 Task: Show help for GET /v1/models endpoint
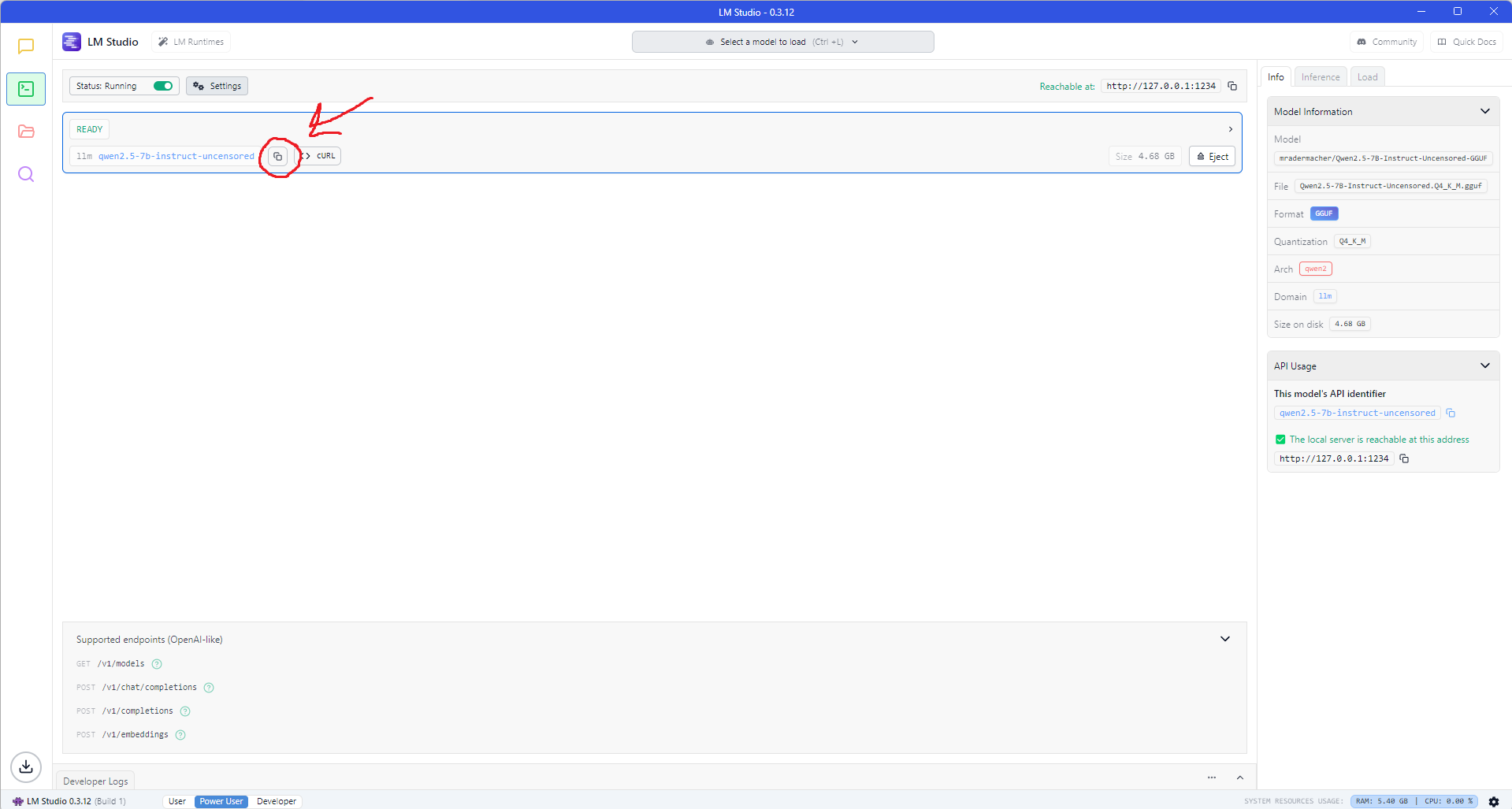157,664
